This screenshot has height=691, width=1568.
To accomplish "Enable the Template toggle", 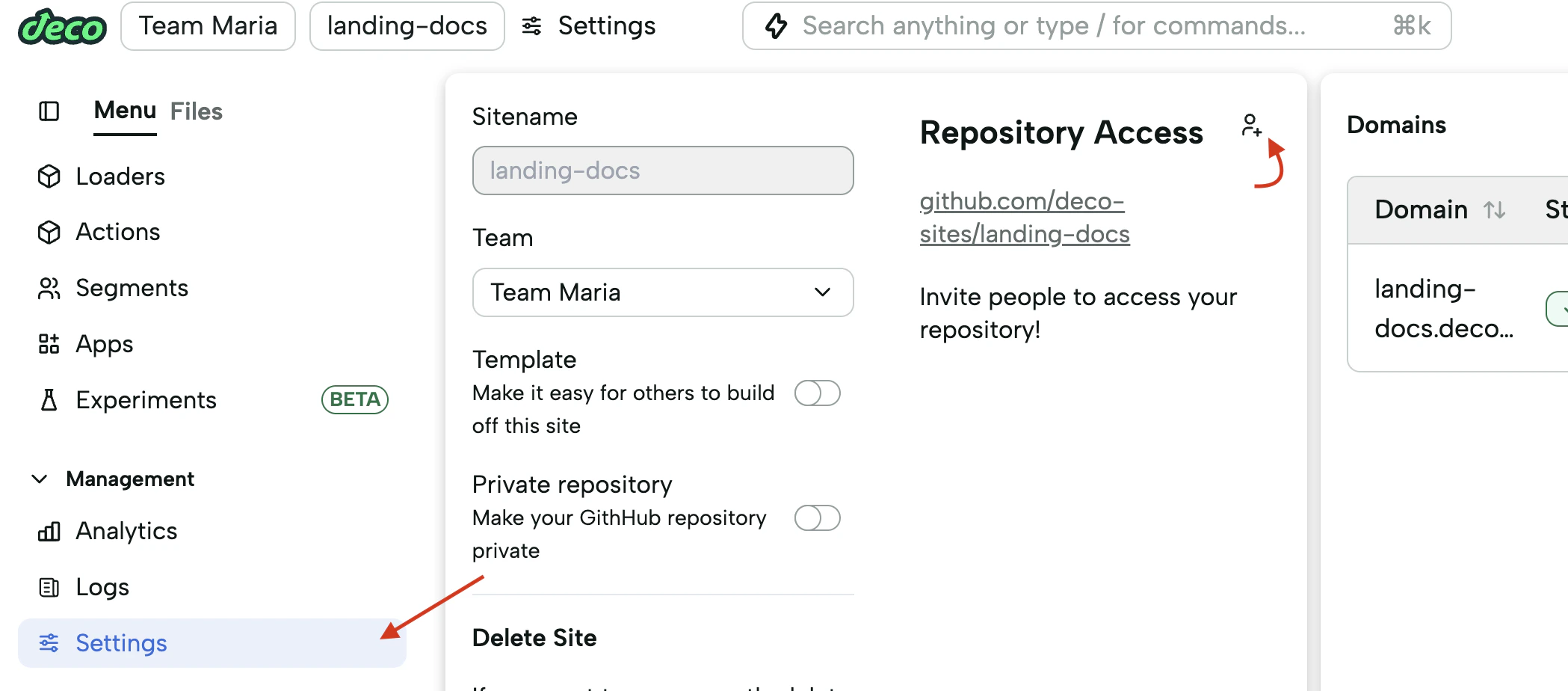I will (817, 393).
